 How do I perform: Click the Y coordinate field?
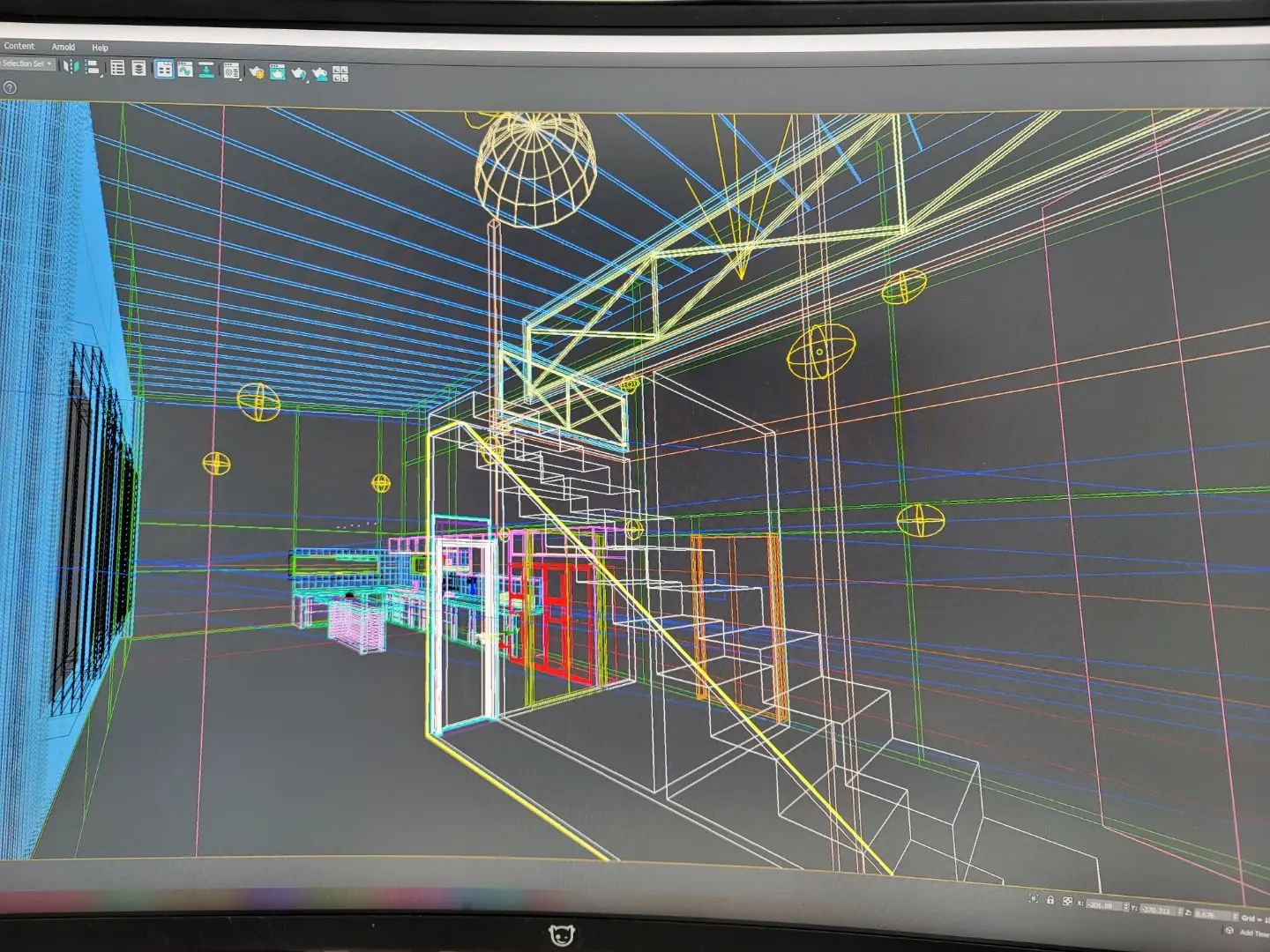click(1158, 910)
